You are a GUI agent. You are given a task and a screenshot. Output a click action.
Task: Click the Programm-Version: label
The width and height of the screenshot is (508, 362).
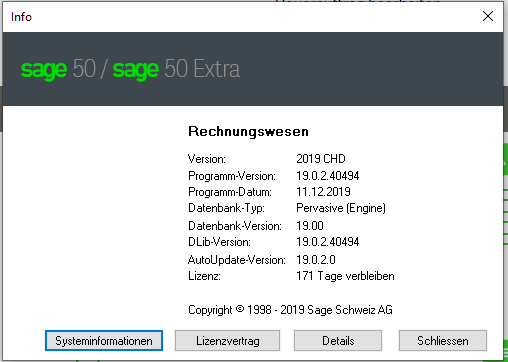point(232,176)
